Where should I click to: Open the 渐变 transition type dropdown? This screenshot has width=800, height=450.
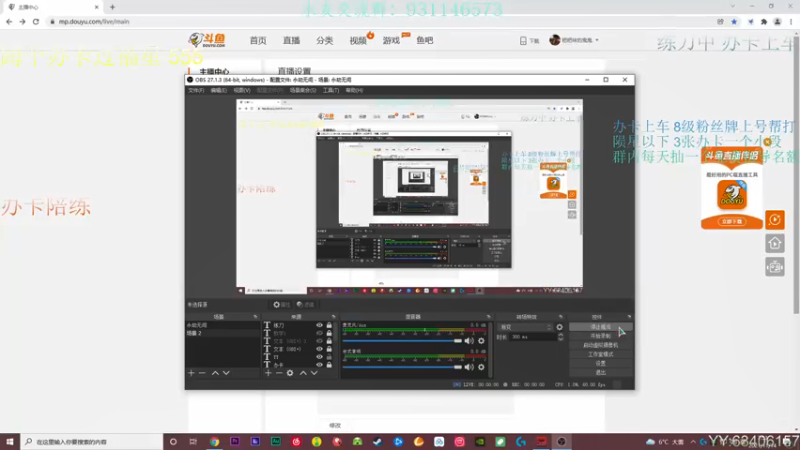pos(526,327)
